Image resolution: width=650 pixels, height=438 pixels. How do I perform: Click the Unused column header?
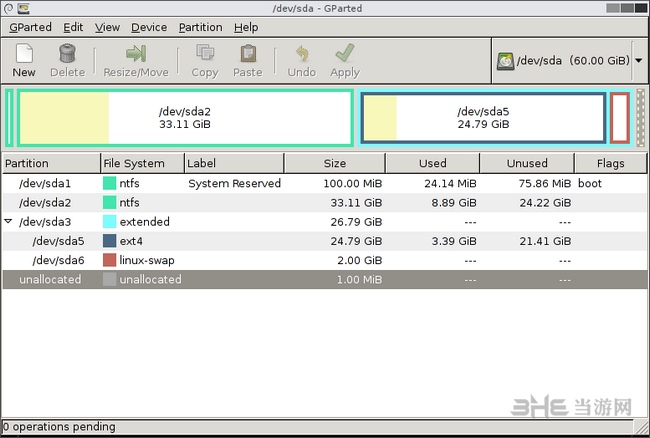pyautogui.click(x=527, y=163)
